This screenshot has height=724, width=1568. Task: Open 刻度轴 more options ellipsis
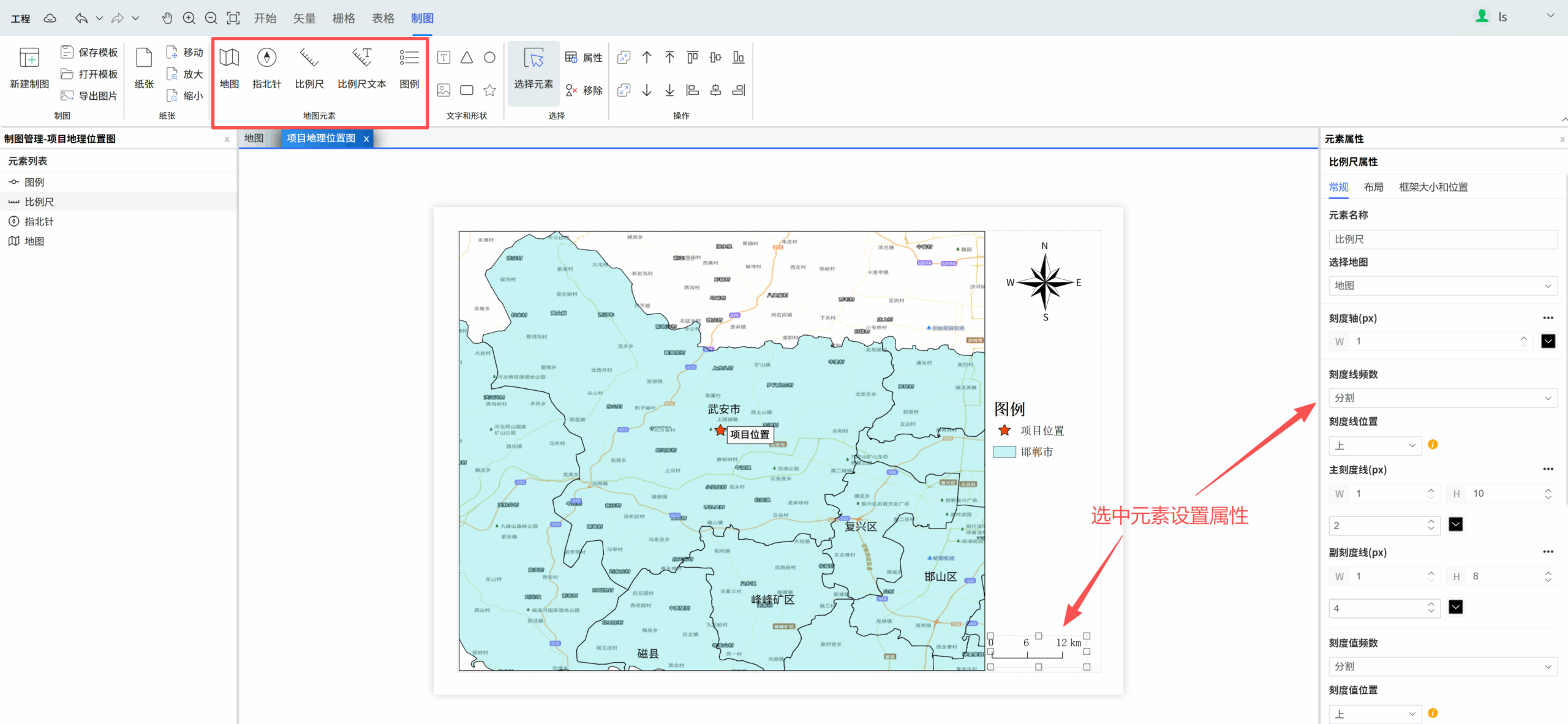coord(1548,318)
